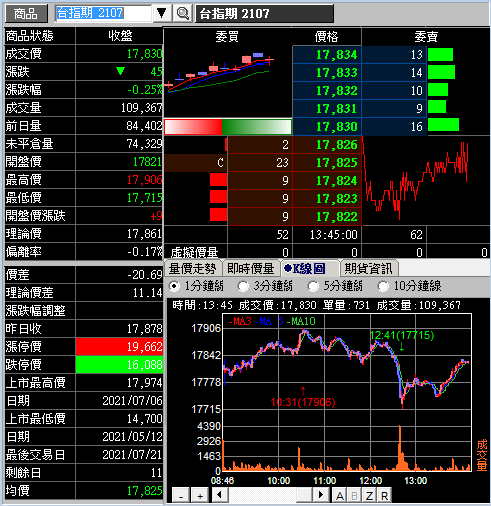Switch to the 即時價量 tab
Viewport: 491px width, 506px height.
[251, 268]
